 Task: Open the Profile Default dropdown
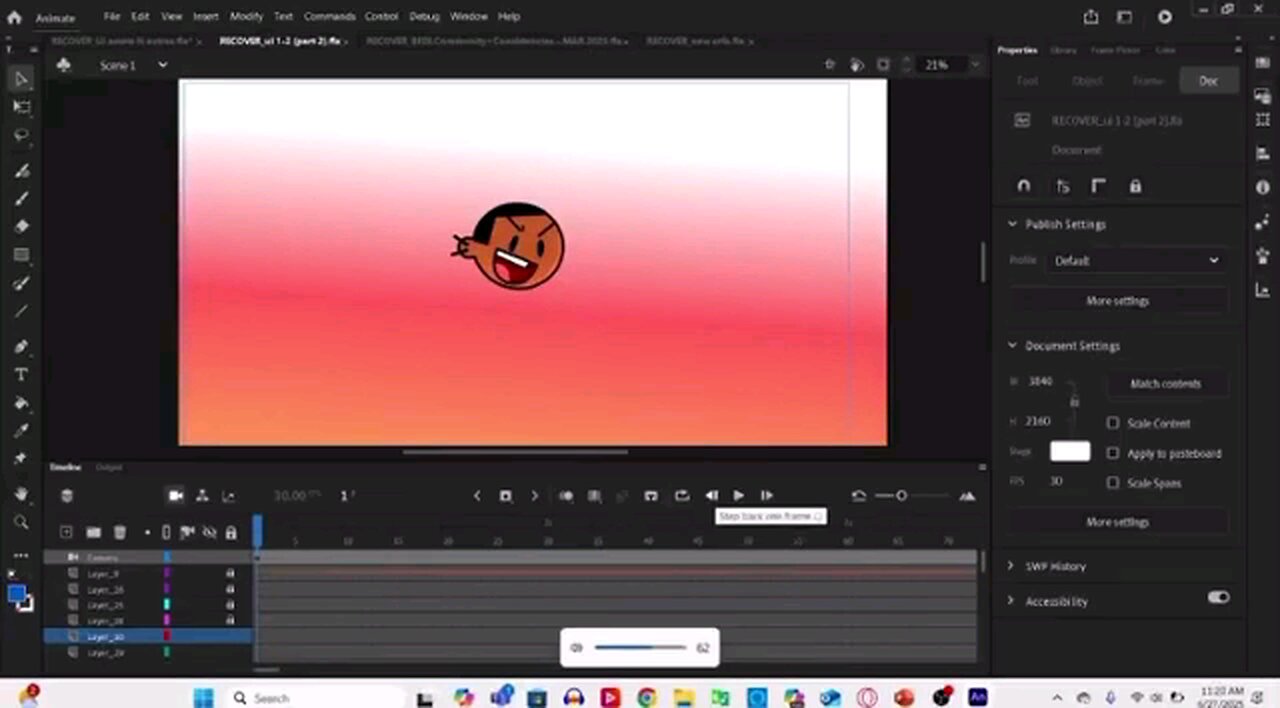point(1137,261)
